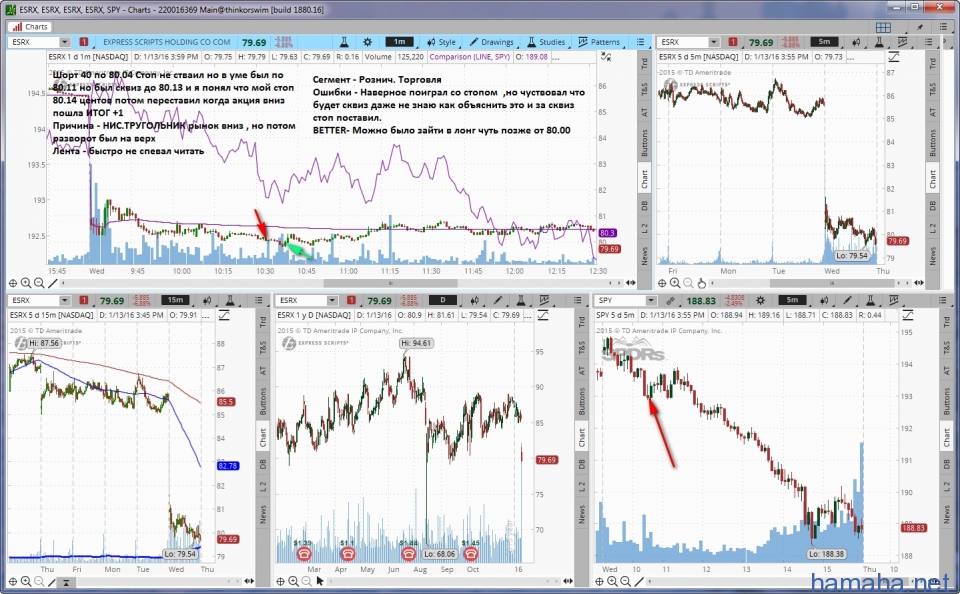Click the hand pan tool under ESRX 5m chart
Viewport: 960px width, 594px height.
(x=702, y=283)
